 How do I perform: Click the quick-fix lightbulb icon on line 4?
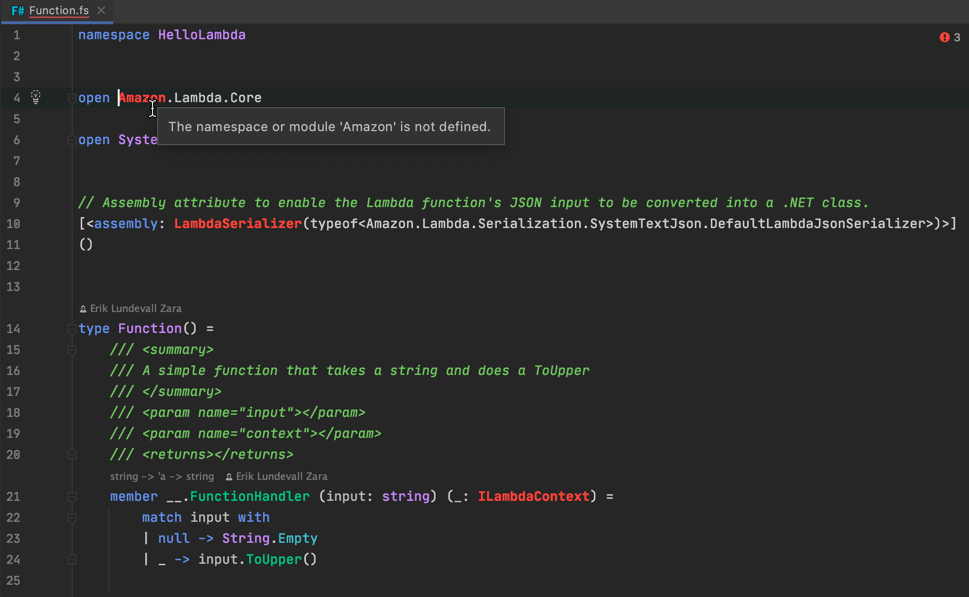pos(36,97)
